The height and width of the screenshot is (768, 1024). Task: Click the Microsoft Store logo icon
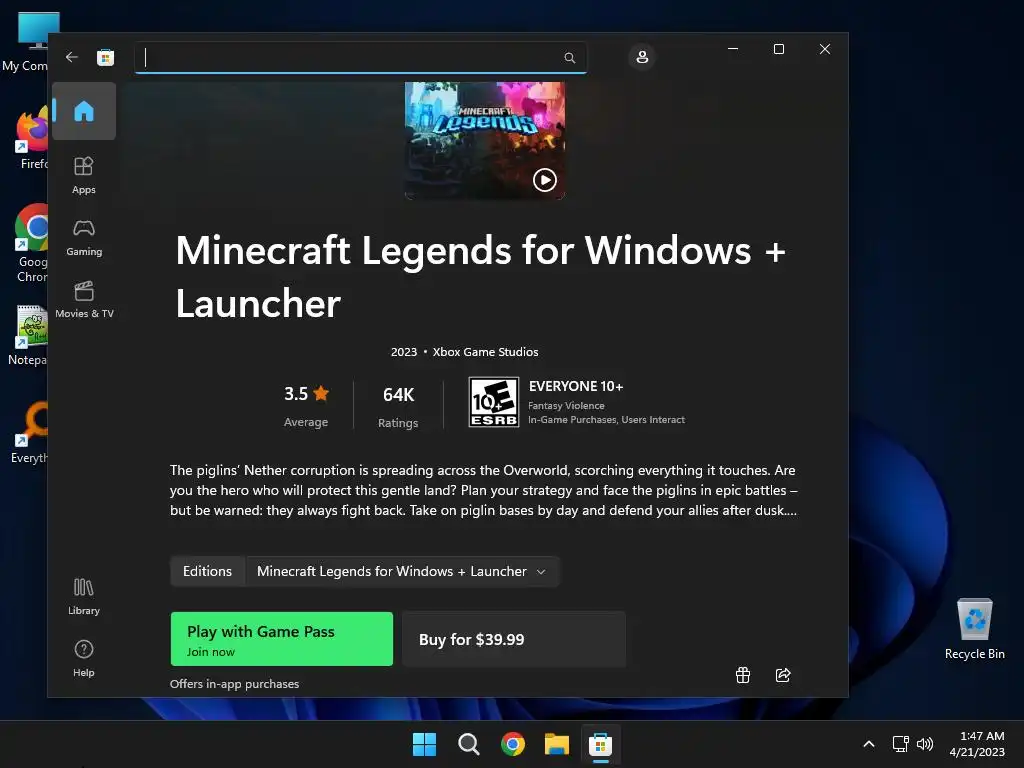point(105,57)
